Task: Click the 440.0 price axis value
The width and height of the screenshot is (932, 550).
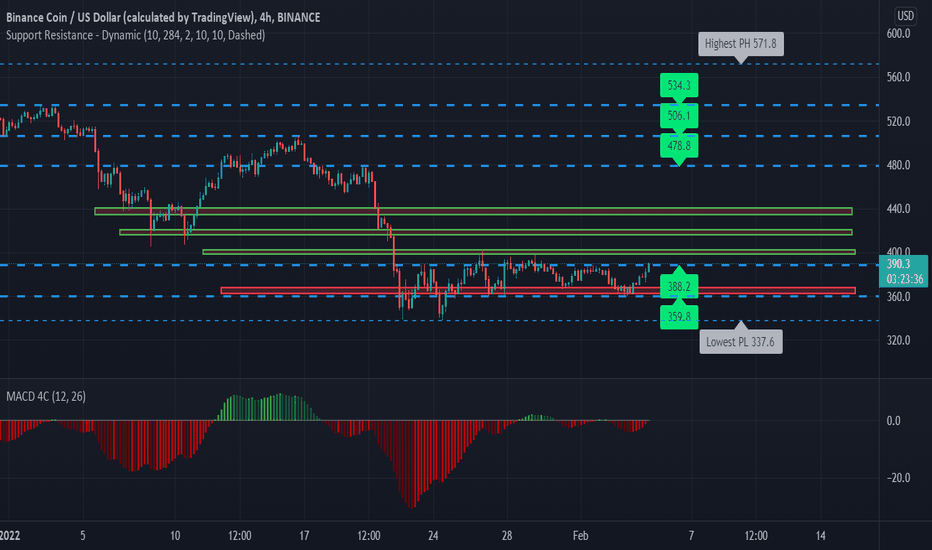Action: click(898, 209)
